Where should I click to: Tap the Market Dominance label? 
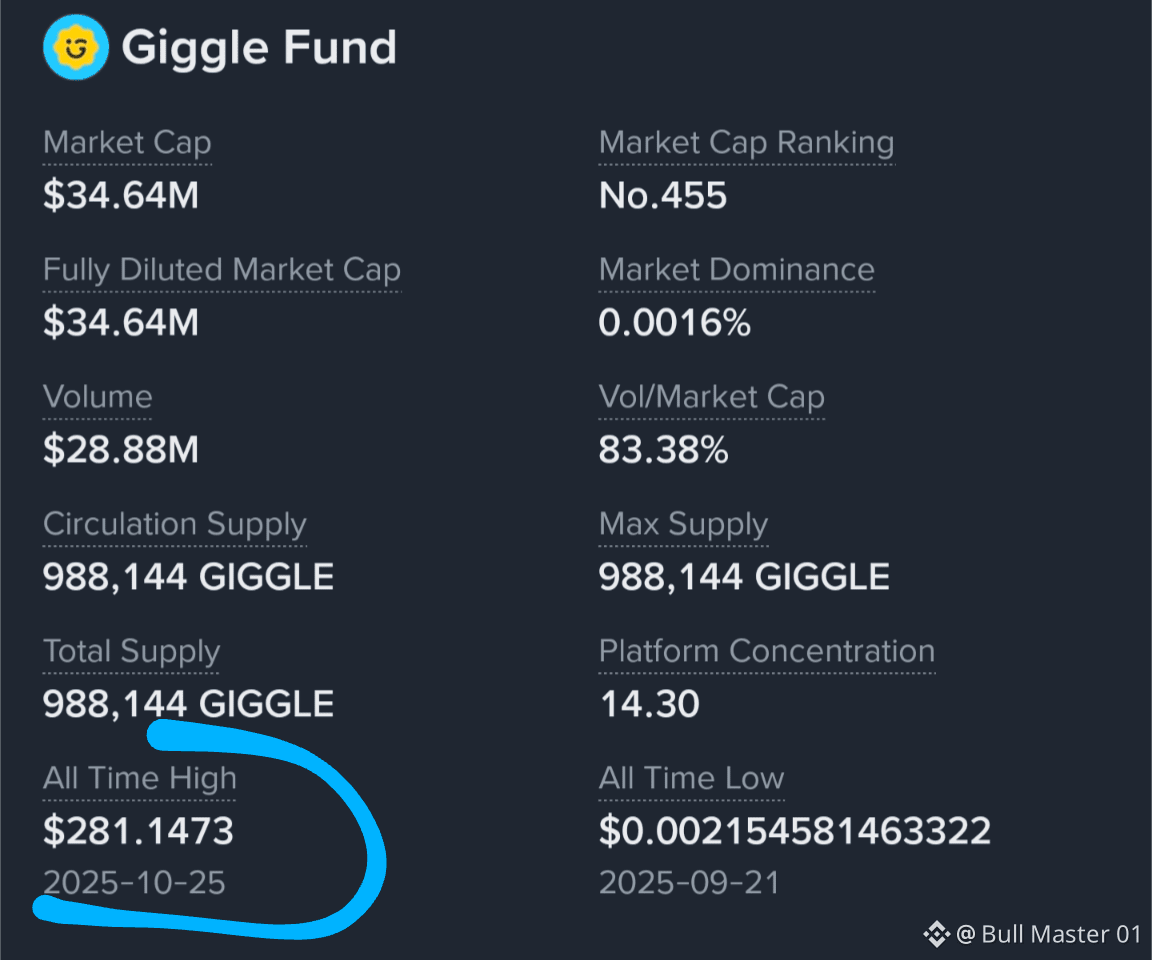pos(737,270)
